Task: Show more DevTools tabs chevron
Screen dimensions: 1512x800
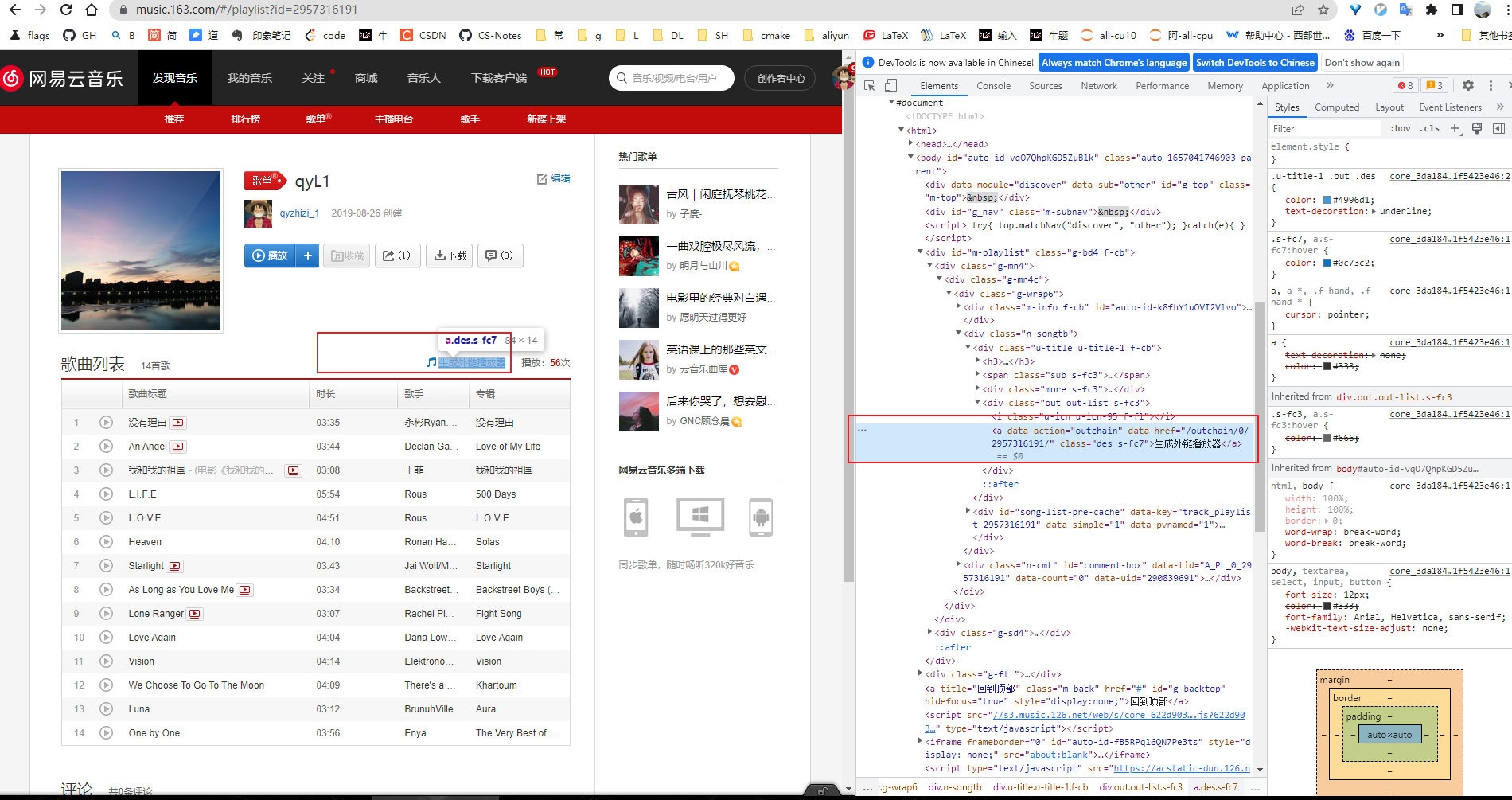Action: tap(1330, 85)
